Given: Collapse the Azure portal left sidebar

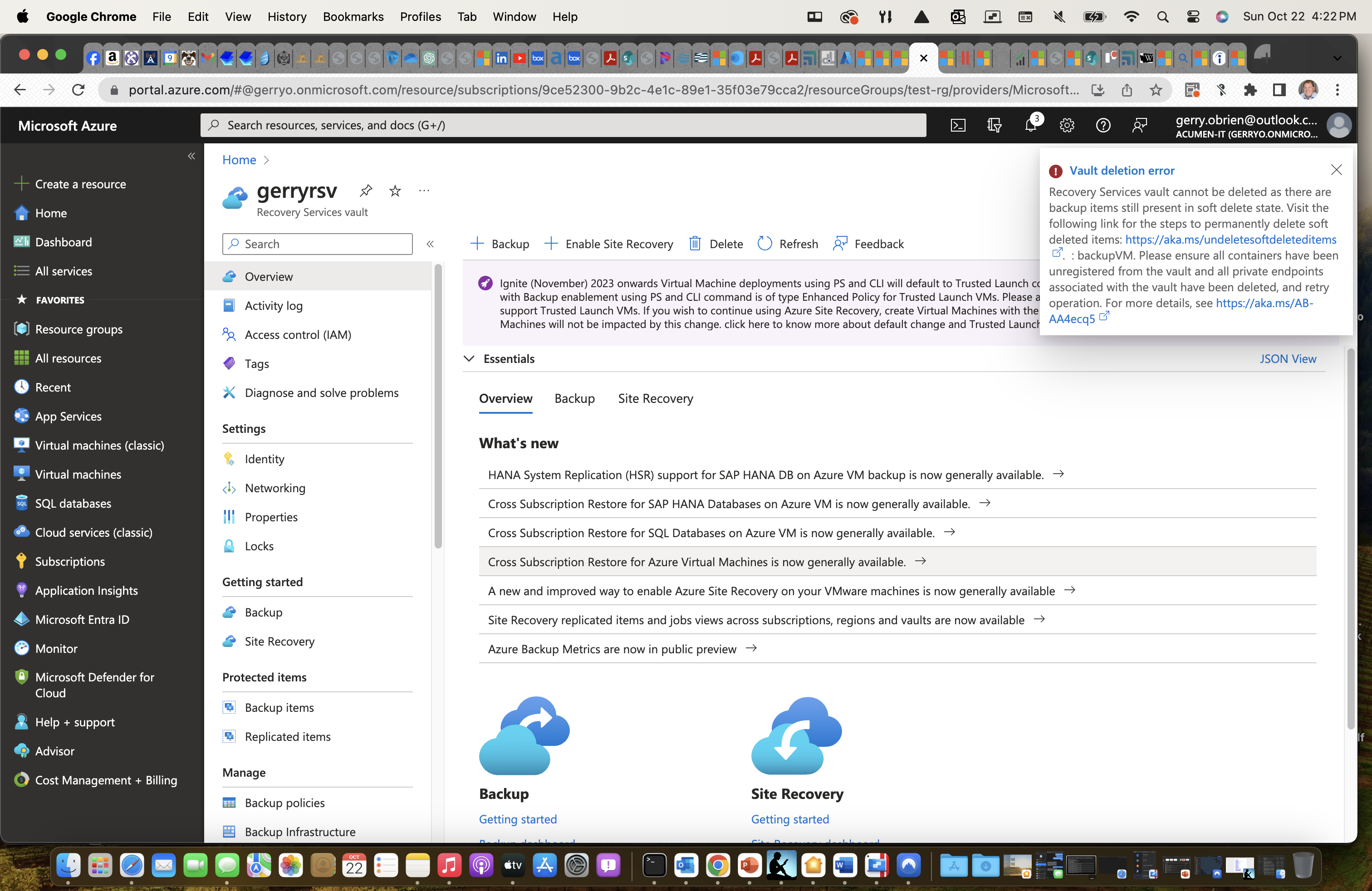Looking at the screenshot, I should pyautogui.click(x=191, y=156).
